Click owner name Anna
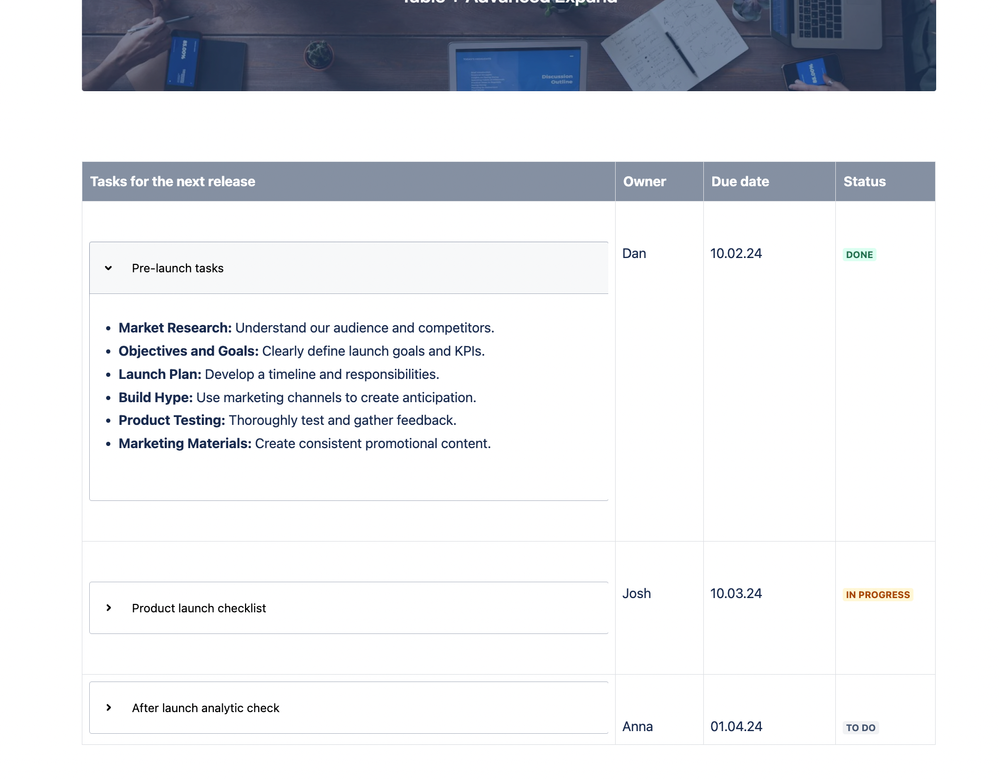Image resolution: width=999 pixels, height=779 pixels. tap(637, 727)
